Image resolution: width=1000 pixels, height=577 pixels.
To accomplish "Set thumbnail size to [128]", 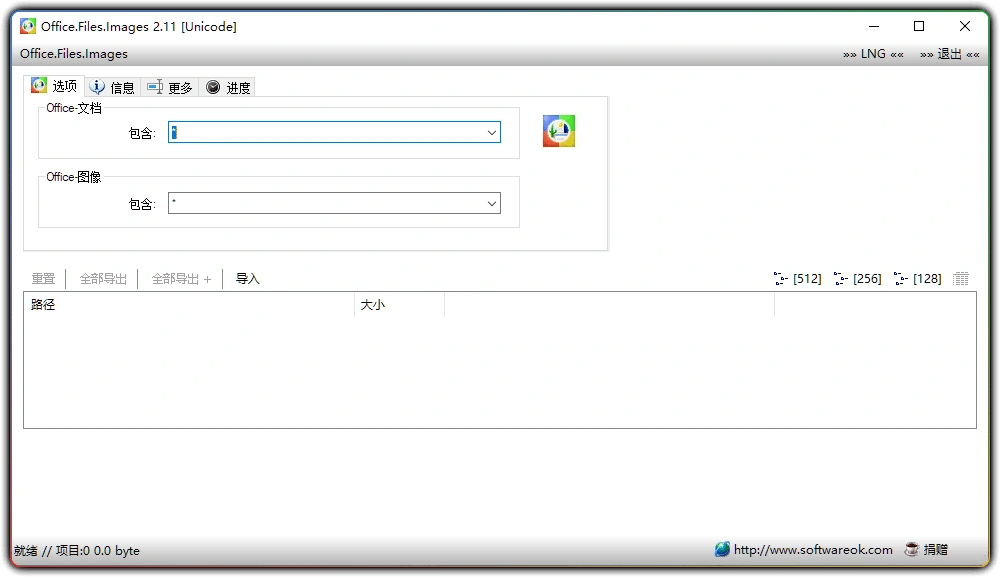I will [917, 279].
